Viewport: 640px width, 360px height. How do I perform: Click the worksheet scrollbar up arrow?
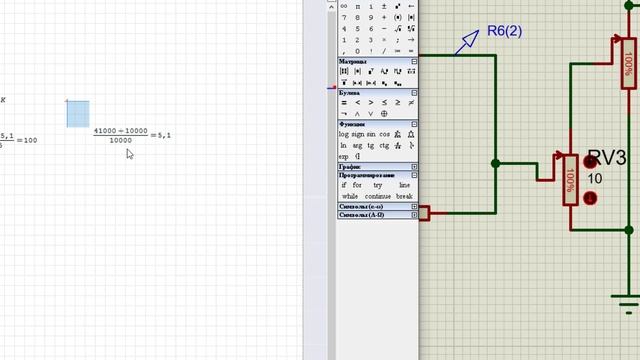tap(331, 7)
